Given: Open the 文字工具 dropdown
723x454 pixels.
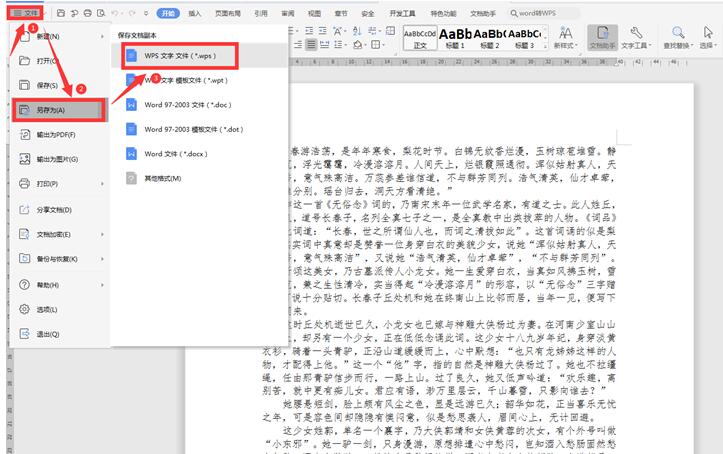Looking at the screenshot, I should pos(636,38).
